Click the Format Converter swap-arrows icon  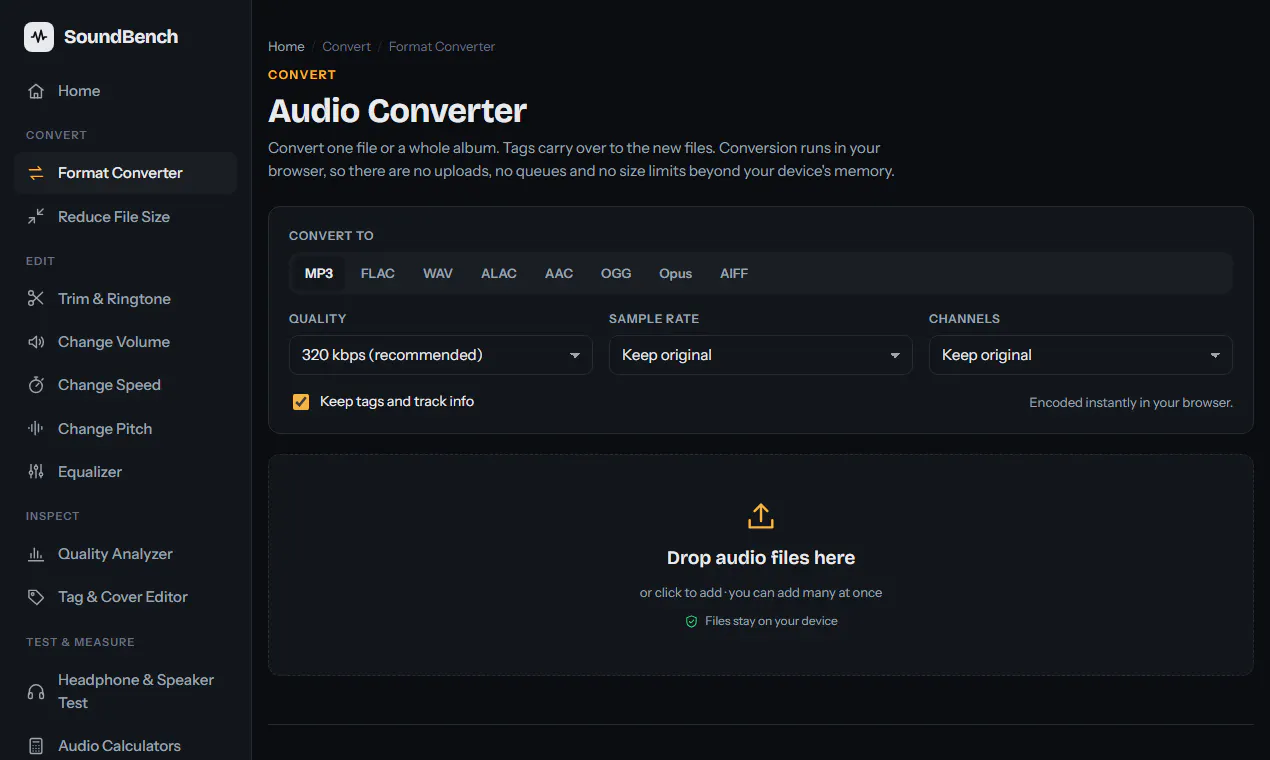point(36,173)
